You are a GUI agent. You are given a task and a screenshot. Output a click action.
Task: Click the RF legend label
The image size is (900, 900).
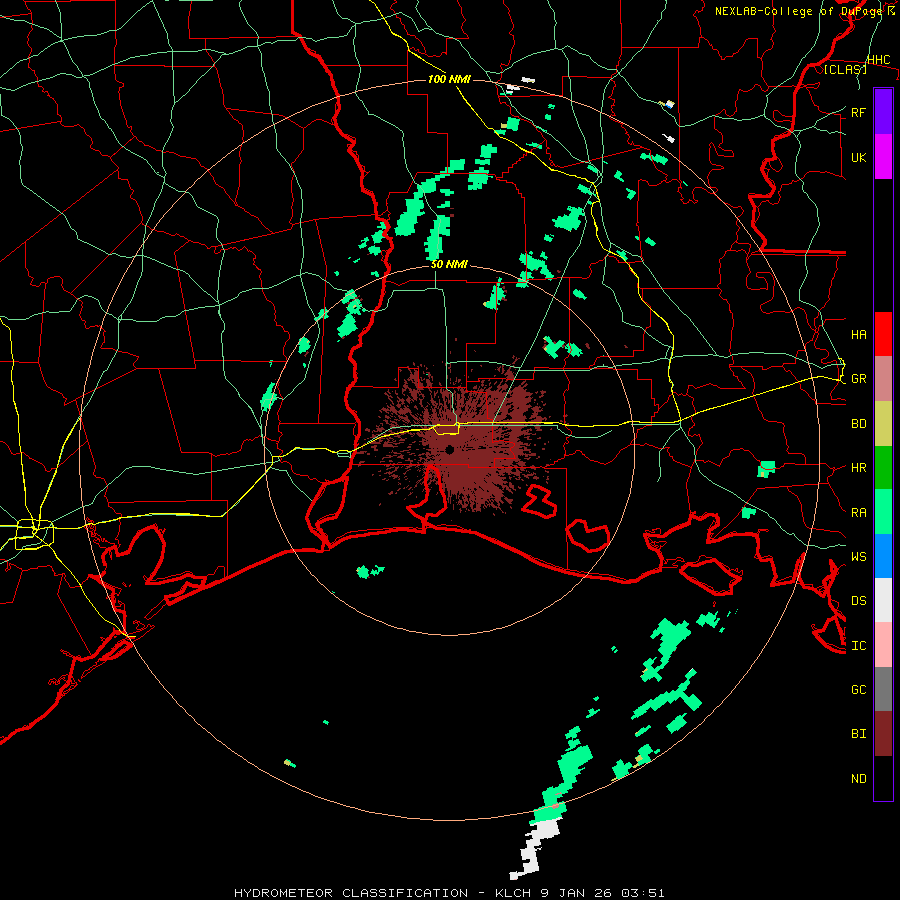point(858,112)
